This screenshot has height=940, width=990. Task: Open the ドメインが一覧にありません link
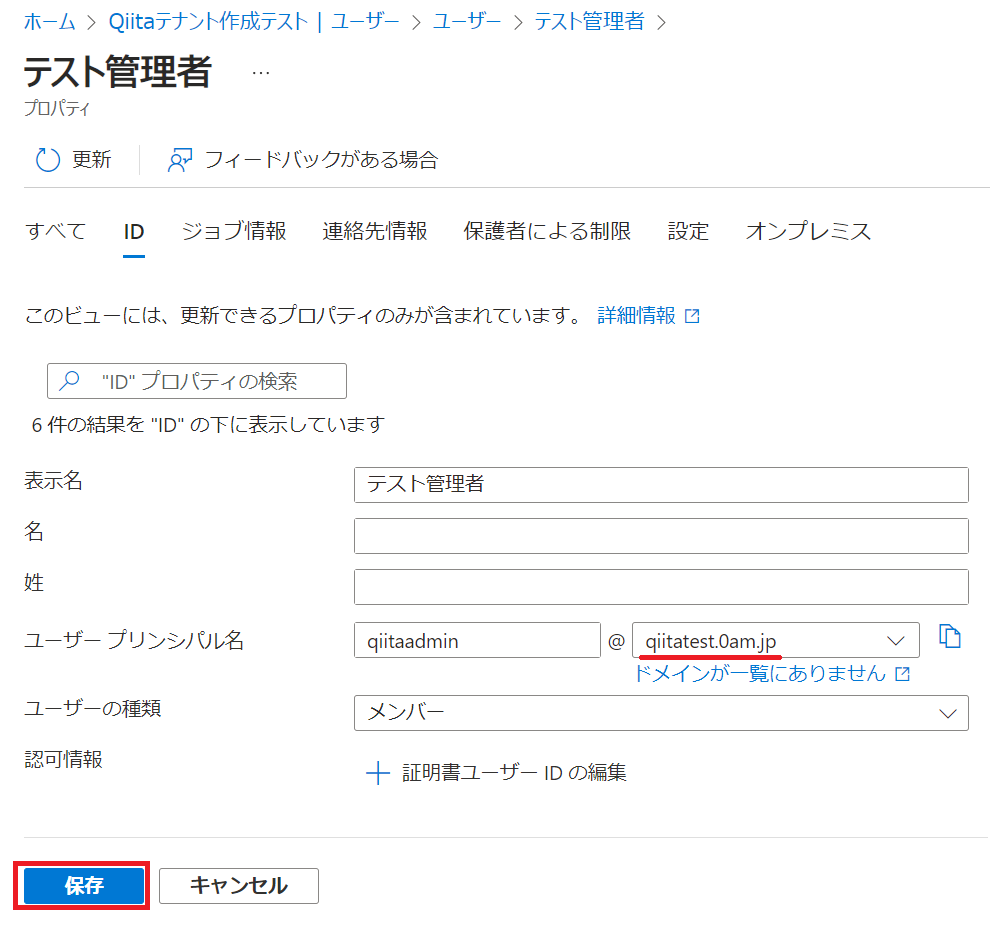pos(760,674)
